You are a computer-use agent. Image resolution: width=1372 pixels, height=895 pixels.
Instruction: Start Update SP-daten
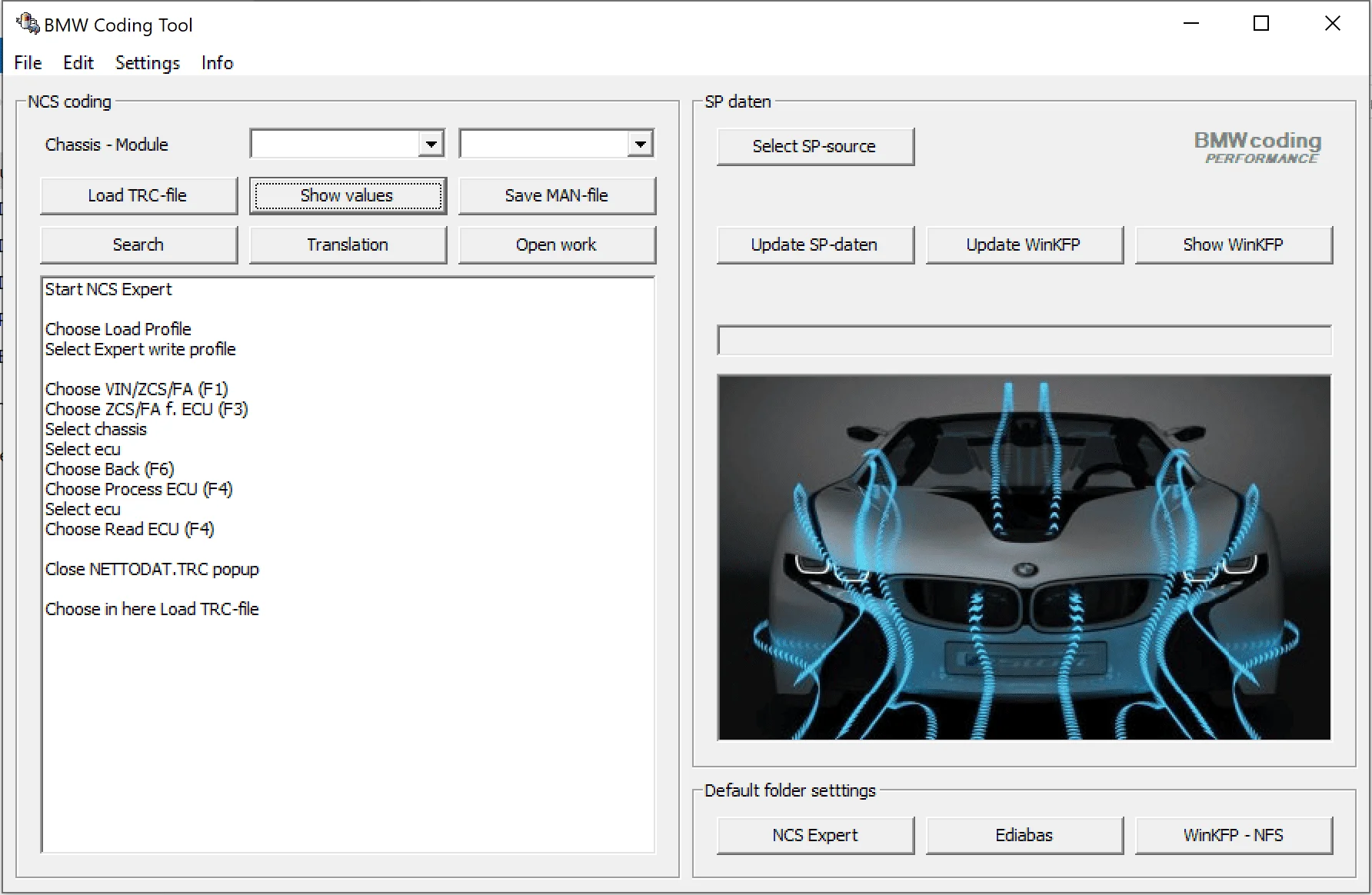[814, 245]
